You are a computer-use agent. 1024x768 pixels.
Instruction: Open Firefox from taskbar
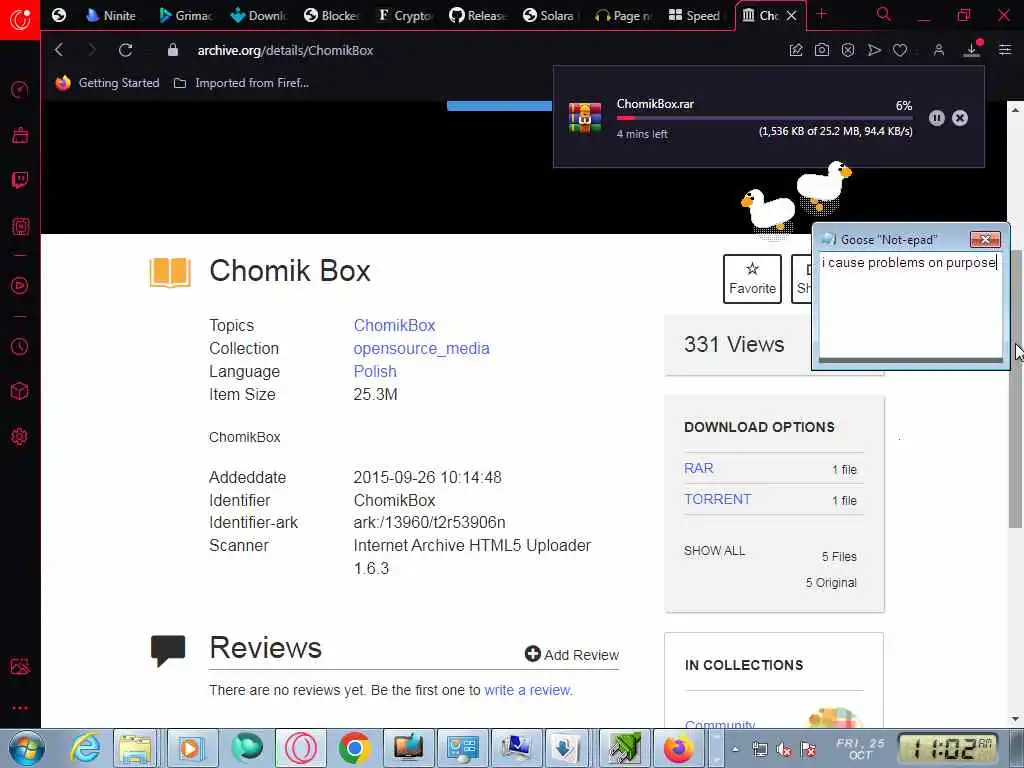[x=679, y=748]
